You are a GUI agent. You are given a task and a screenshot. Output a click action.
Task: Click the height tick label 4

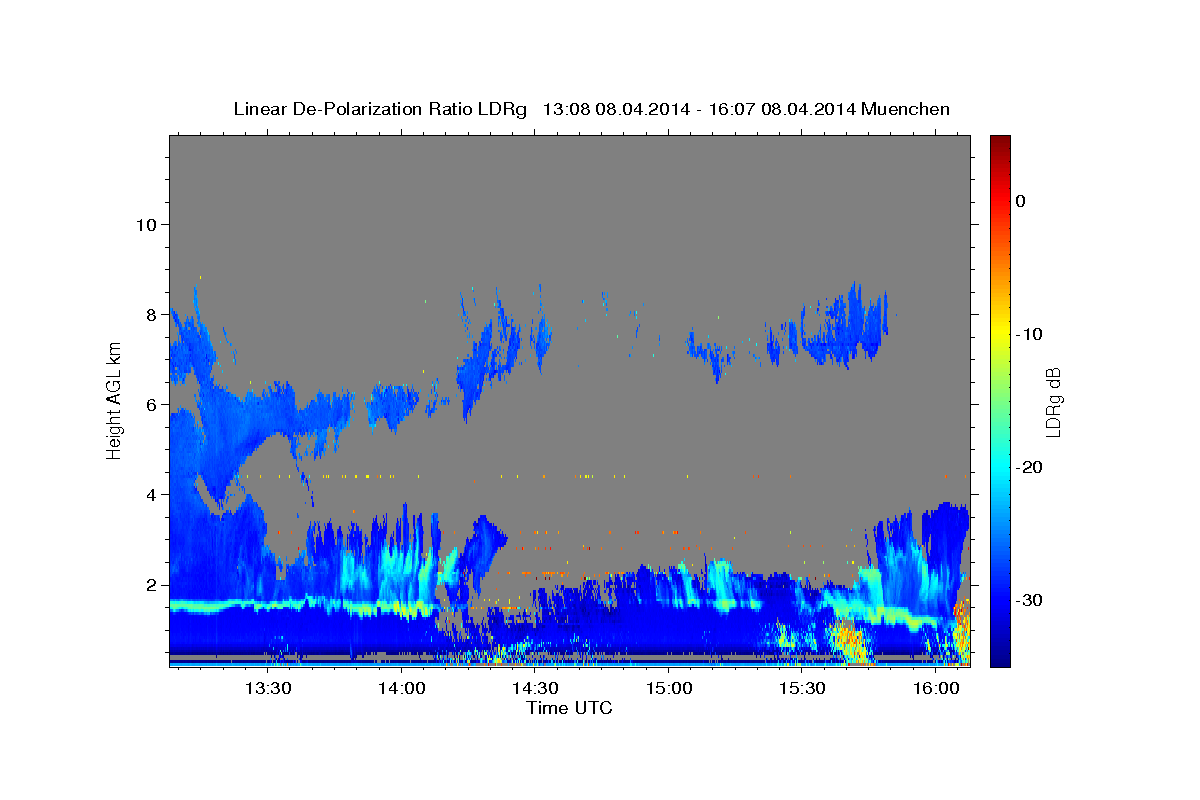click(x=154, y=495)
